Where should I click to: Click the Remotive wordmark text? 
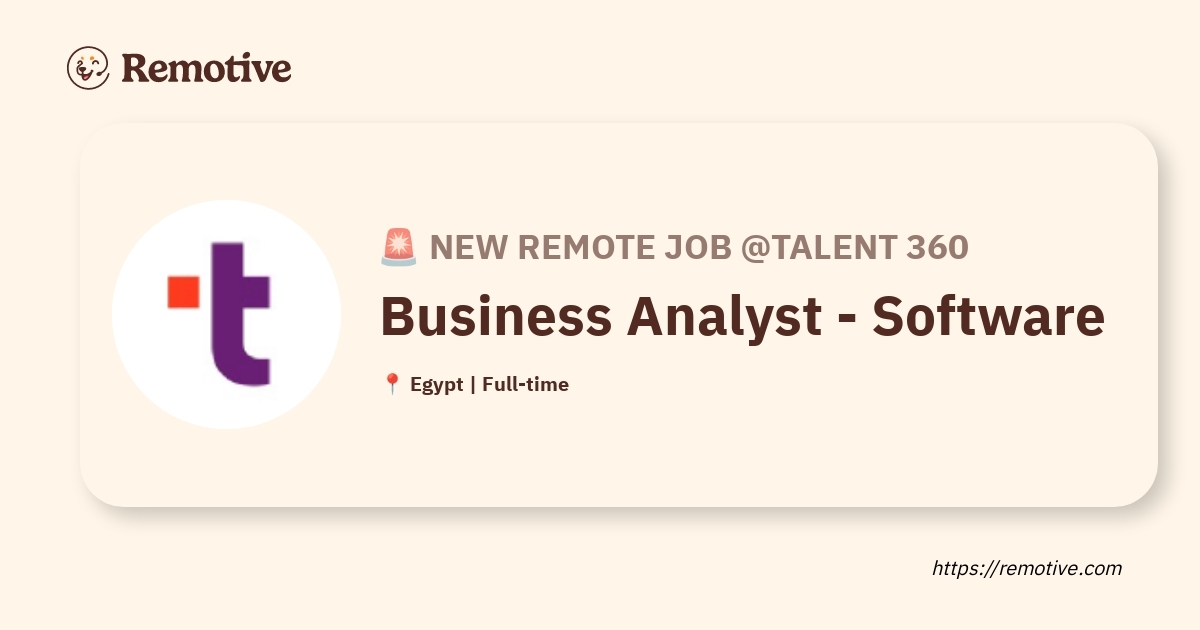(x=206, y=68)
